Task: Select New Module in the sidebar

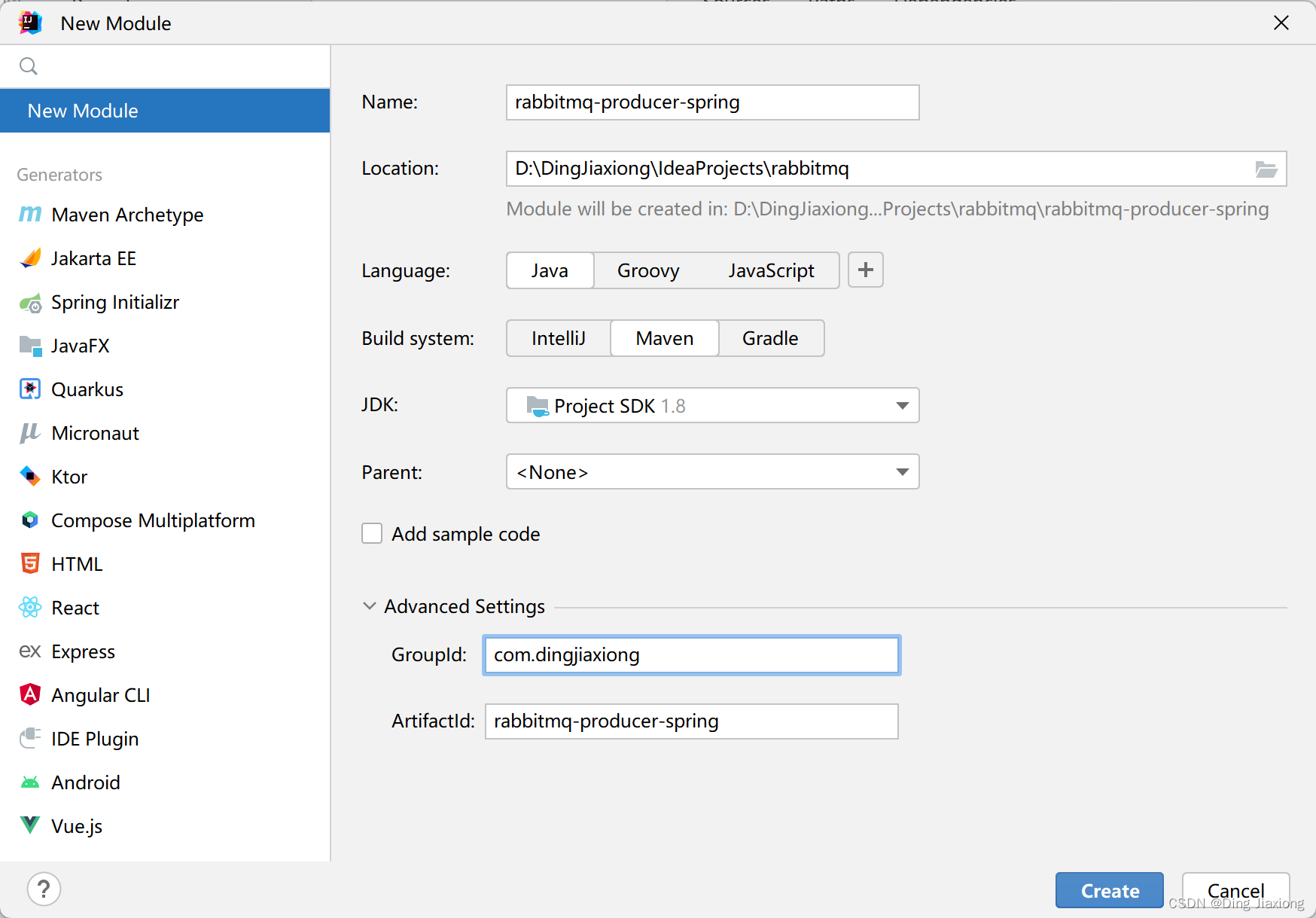Action: pos(165,111)
